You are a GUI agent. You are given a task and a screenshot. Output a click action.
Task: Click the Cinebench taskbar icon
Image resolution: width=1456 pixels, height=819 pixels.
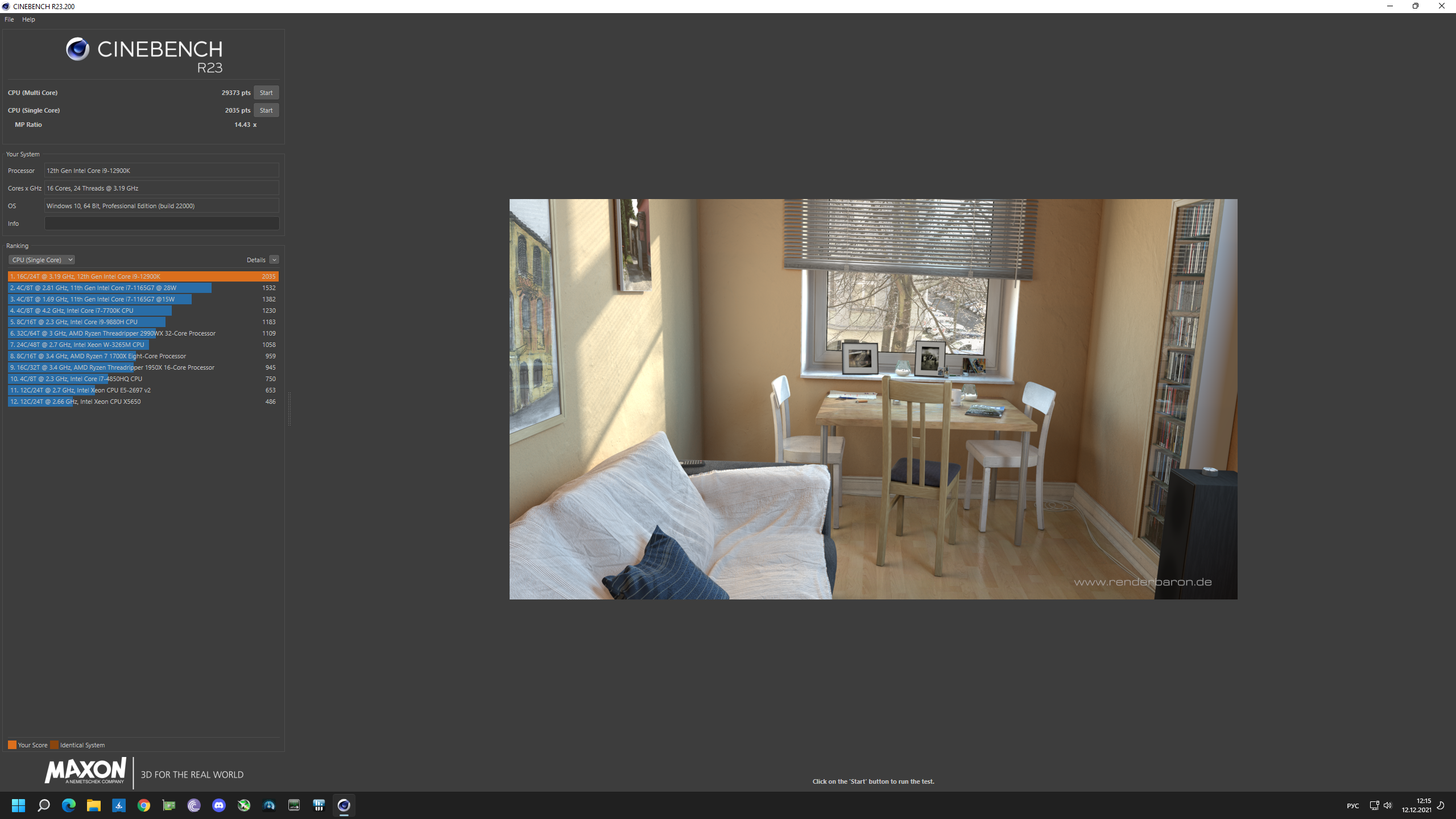pyautogui.click(x=344, y=805)
